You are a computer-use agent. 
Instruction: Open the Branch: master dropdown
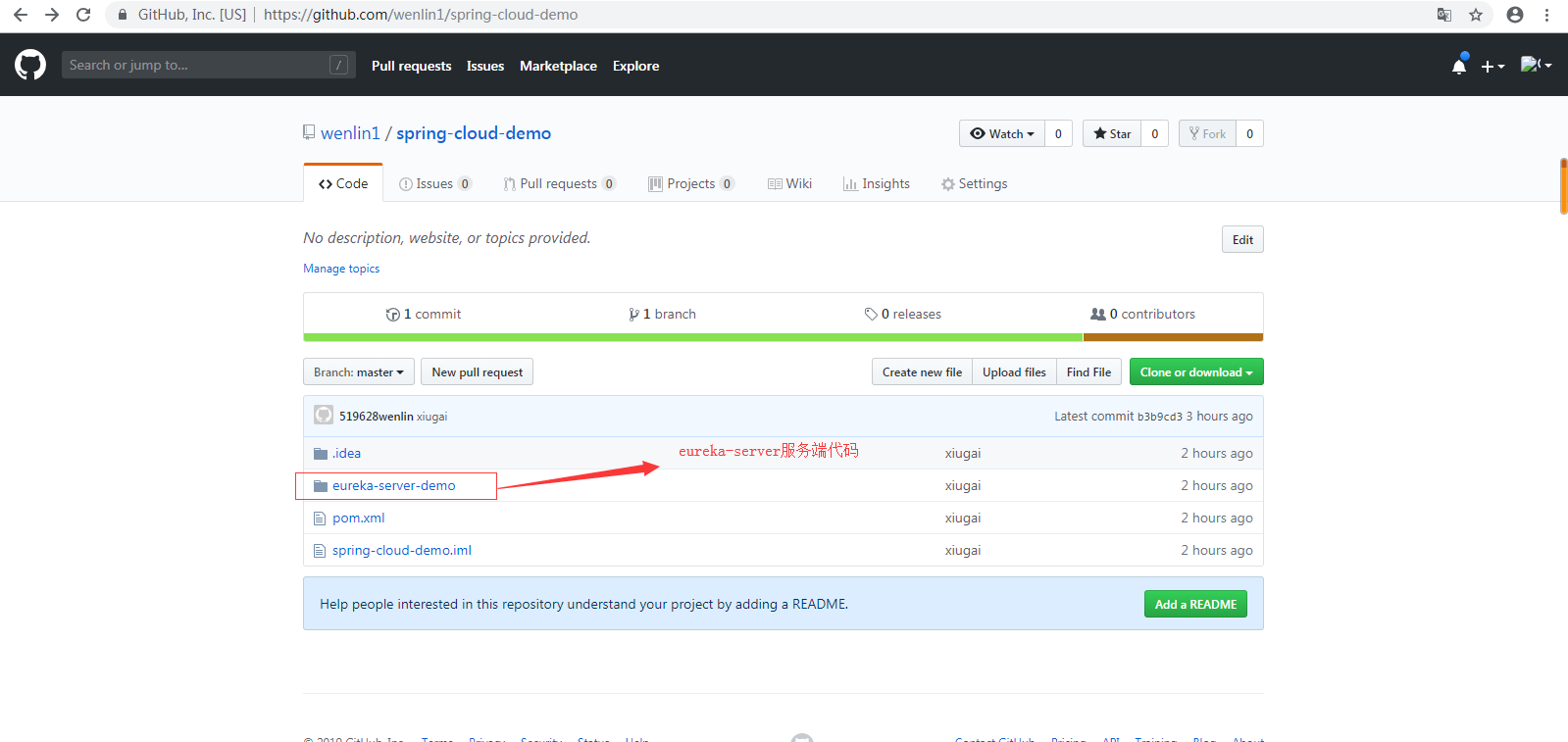pos(359,371)
